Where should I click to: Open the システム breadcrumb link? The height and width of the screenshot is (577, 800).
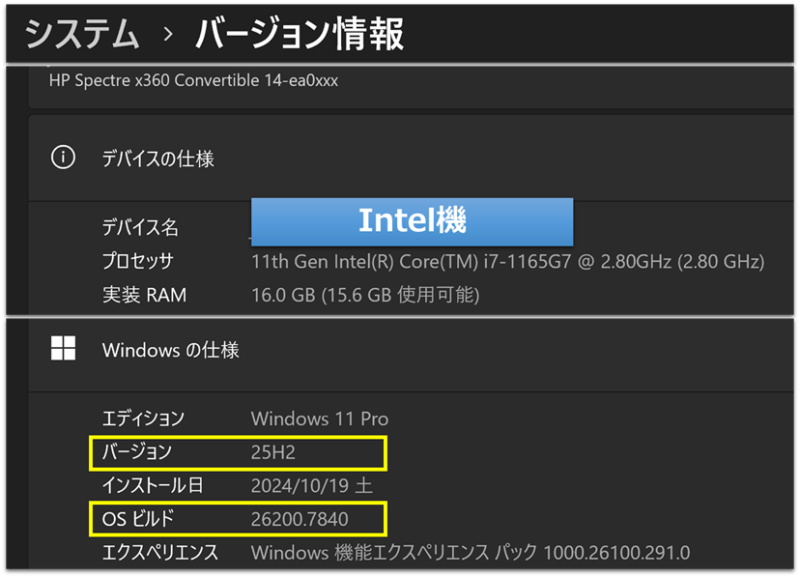tap(80, 31)
